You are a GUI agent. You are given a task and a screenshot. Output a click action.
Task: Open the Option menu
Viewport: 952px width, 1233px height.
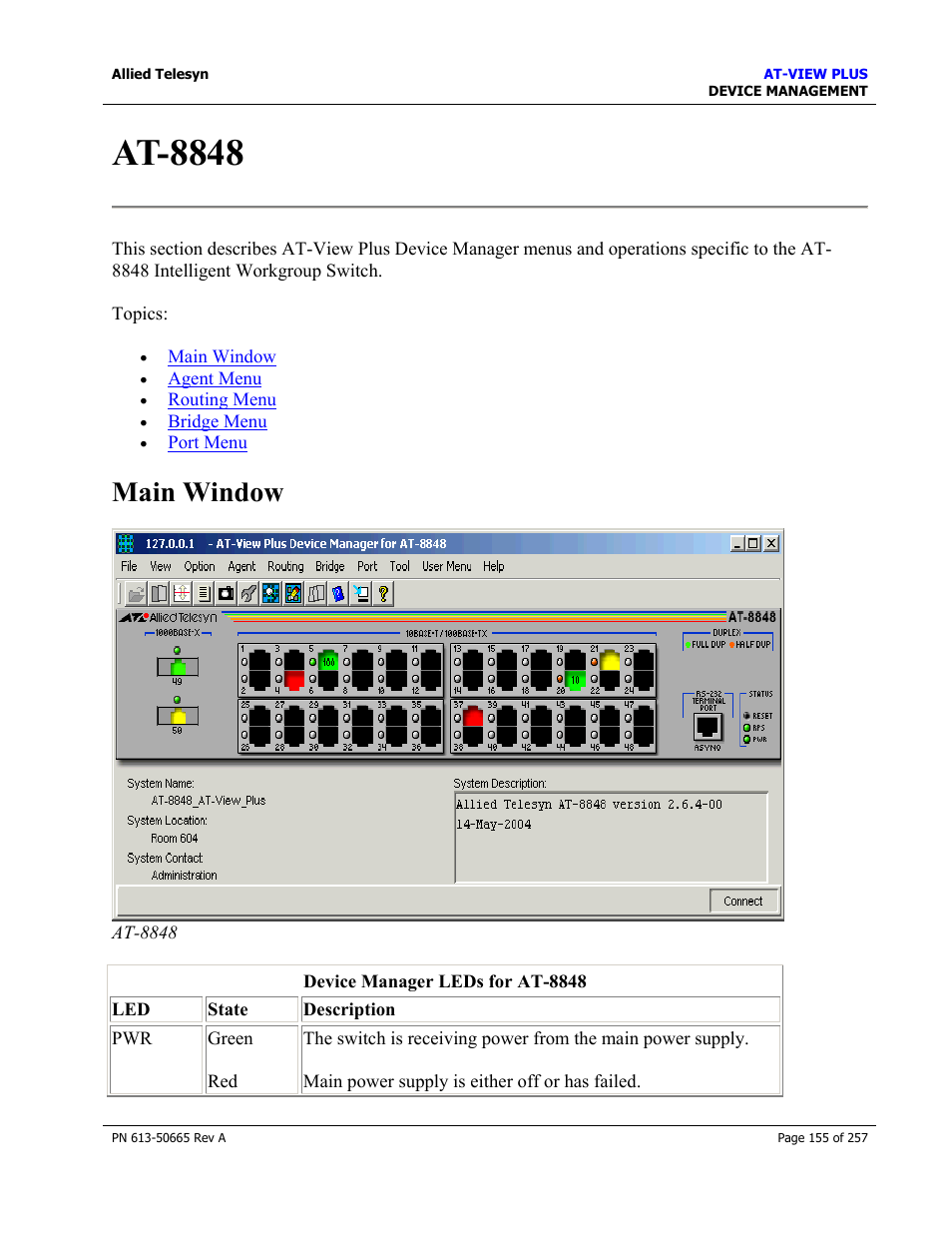[x=200, y=566]
